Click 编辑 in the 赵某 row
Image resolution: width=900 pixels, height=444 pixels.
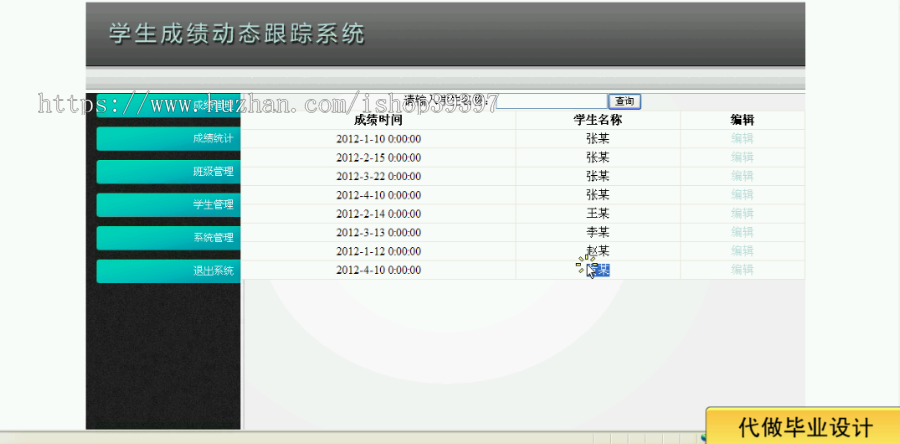[742, 251]
